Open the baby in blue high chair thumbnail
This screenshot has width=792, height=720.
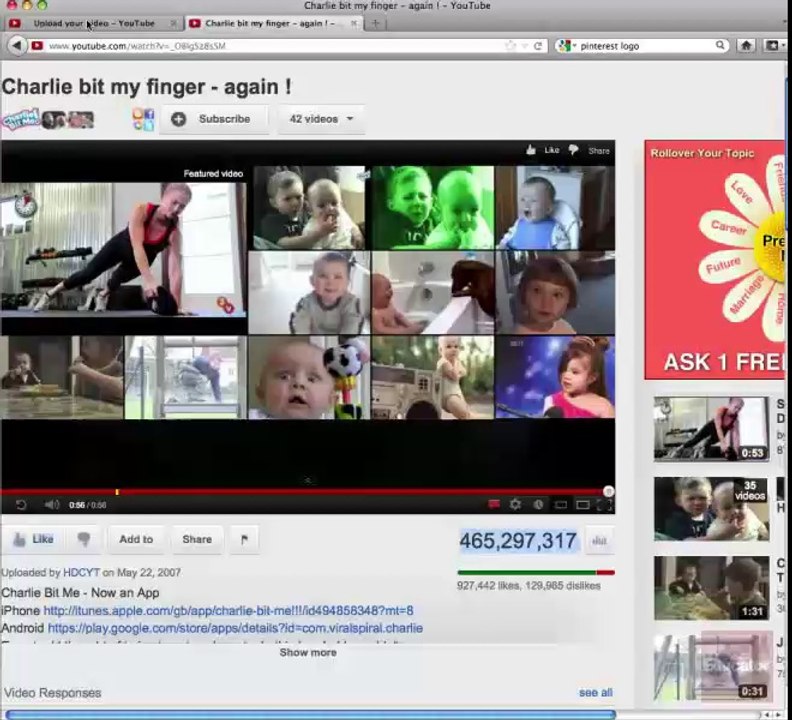(x=555, y=207)
